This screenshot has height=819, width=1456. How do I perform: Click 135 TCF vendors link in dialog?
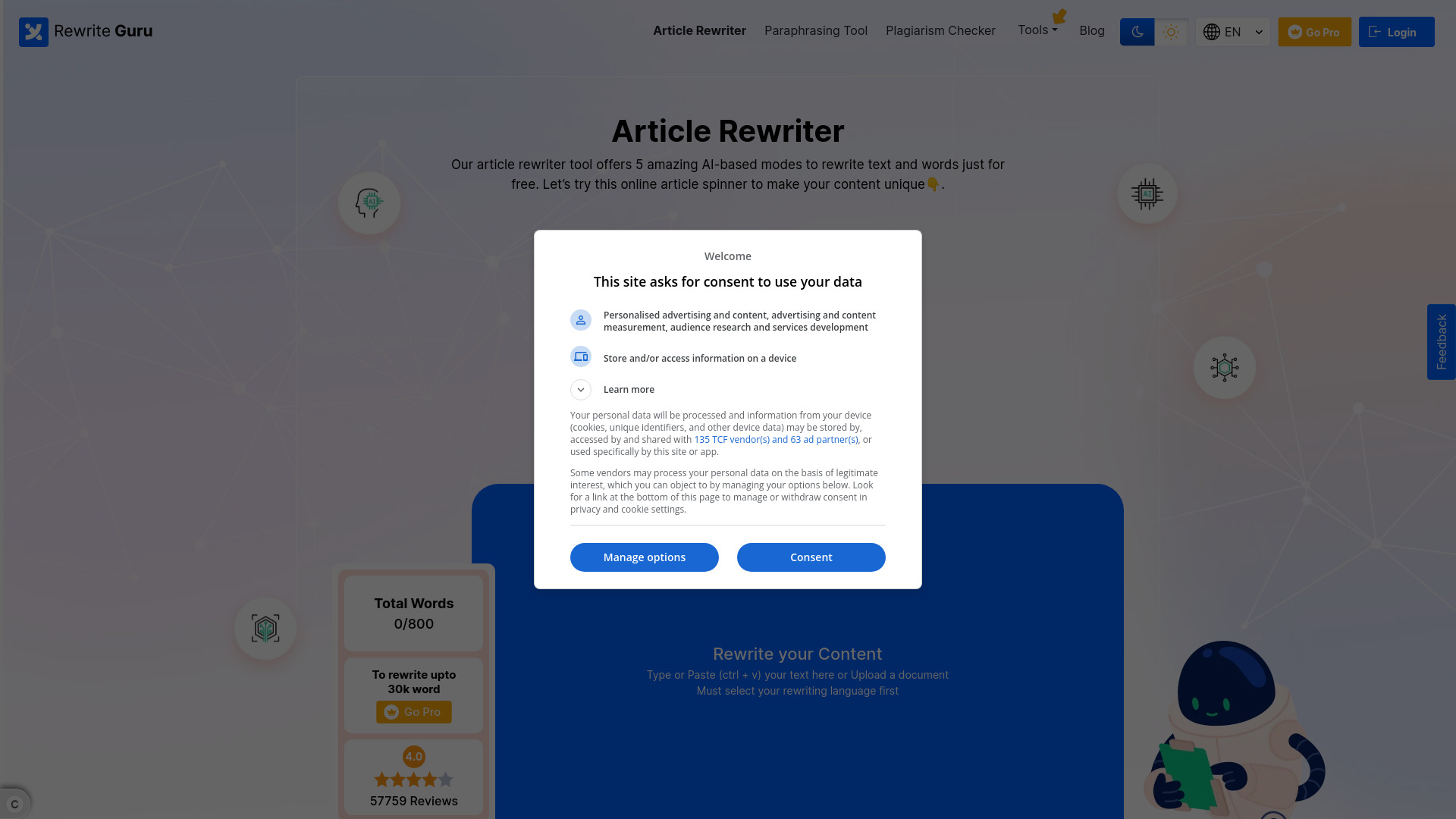[776, 439]
